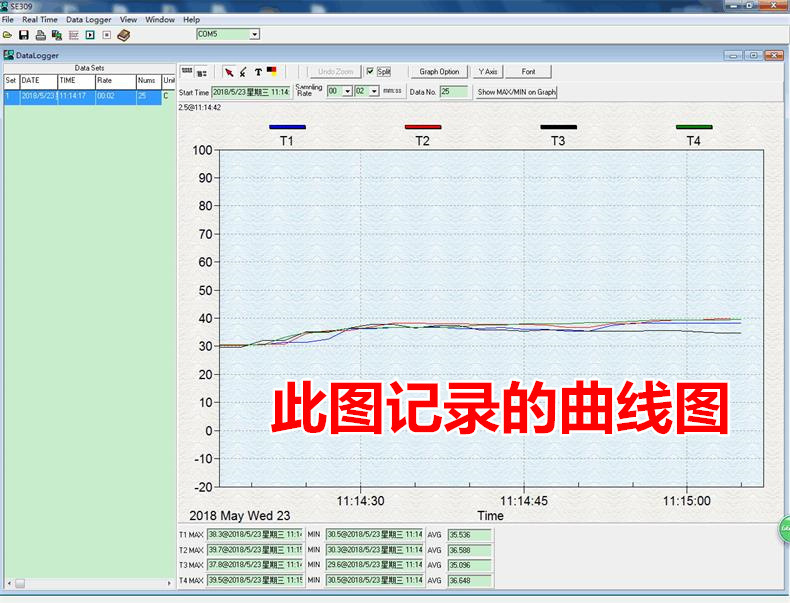
Task: Open the File menu
Action: (x=8, y=19)
